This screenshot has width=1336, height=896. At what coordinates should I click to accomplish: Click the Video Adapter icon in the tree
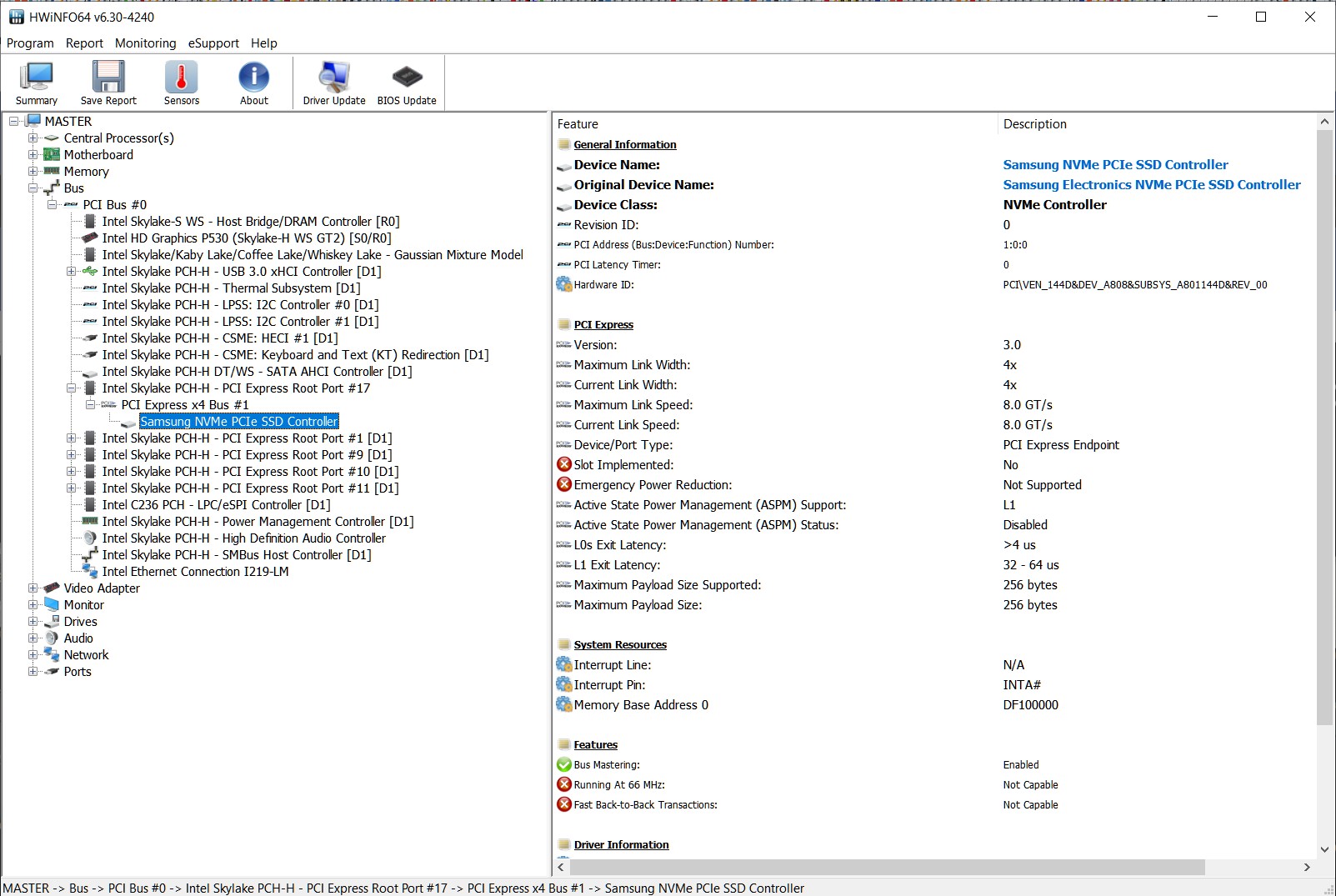(x=52, y=588)
